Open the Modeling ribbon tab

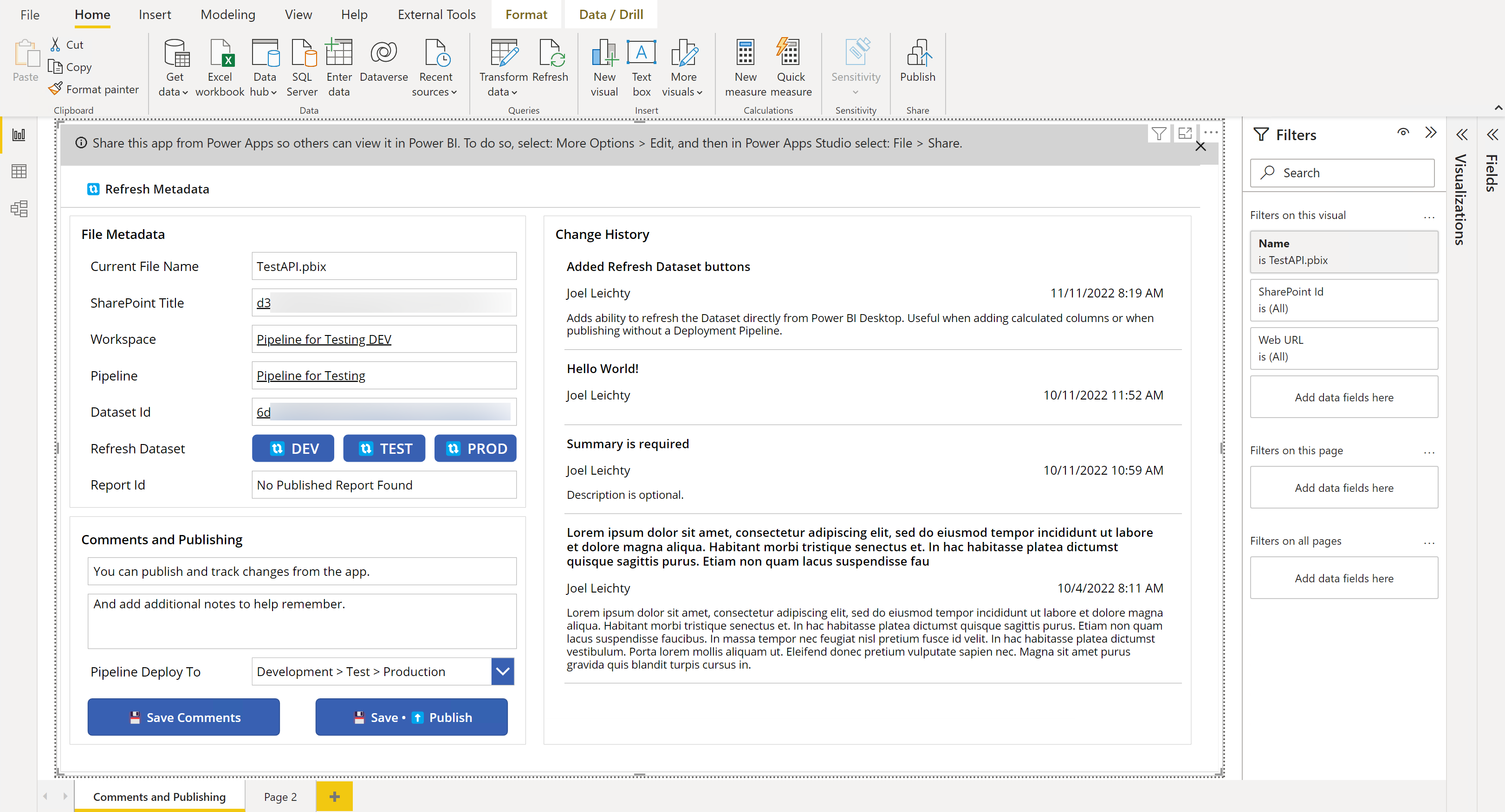point(228,14)
